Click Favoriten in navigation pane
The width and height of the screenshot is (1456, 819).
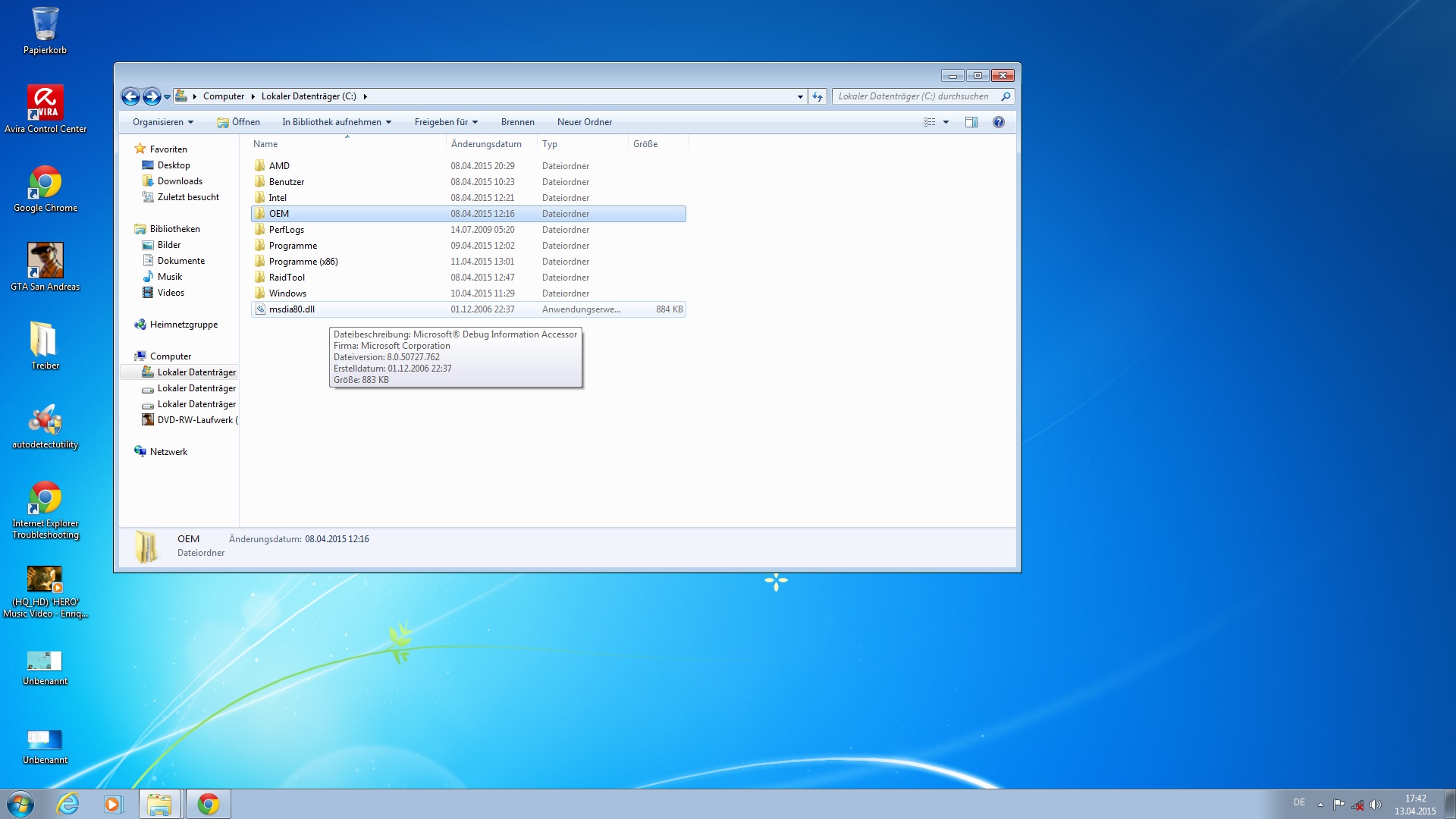point(168,149)
